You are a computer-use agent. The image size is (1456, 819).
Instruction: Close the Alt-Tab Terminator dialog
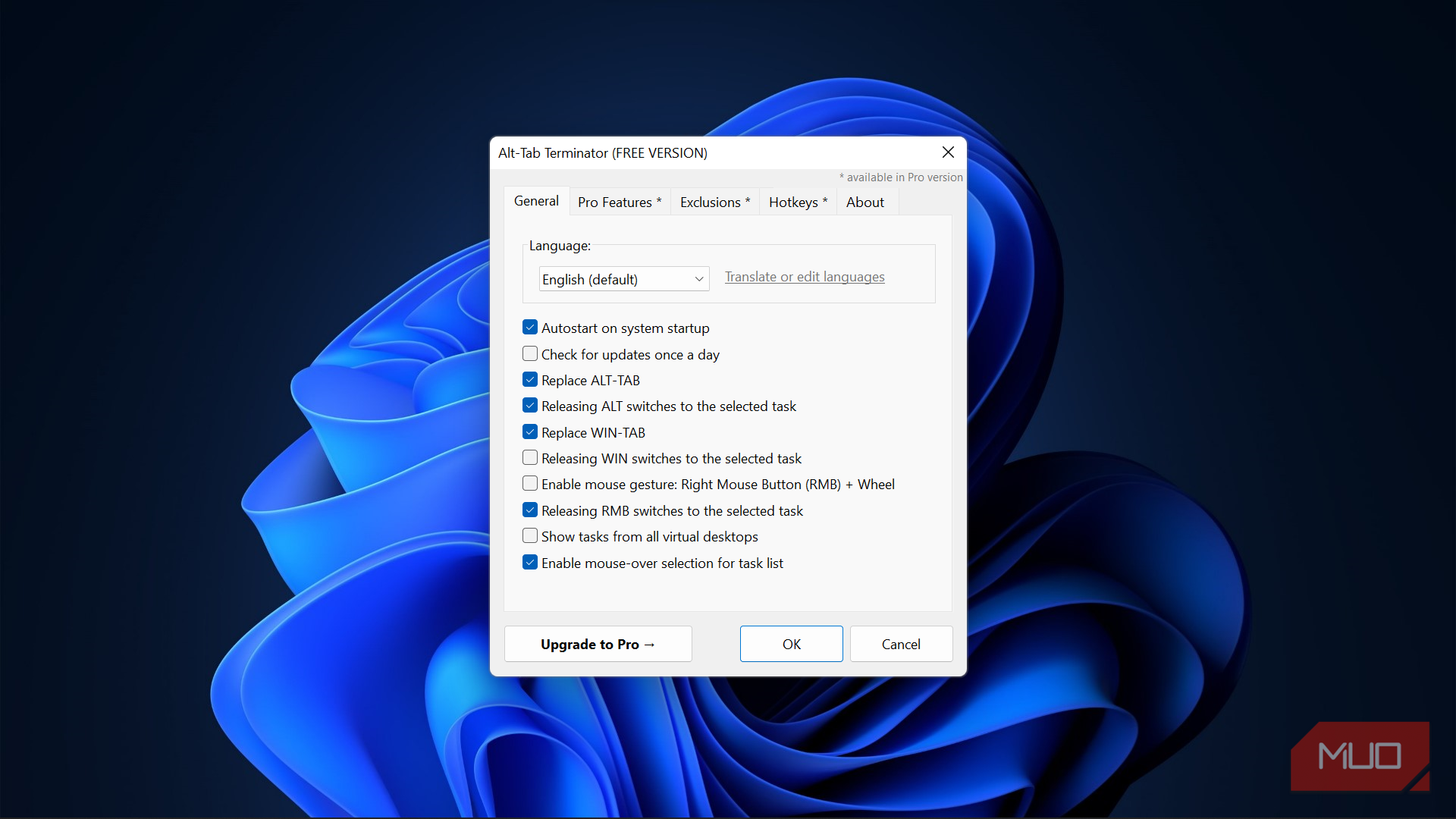[x=948, y=152]
